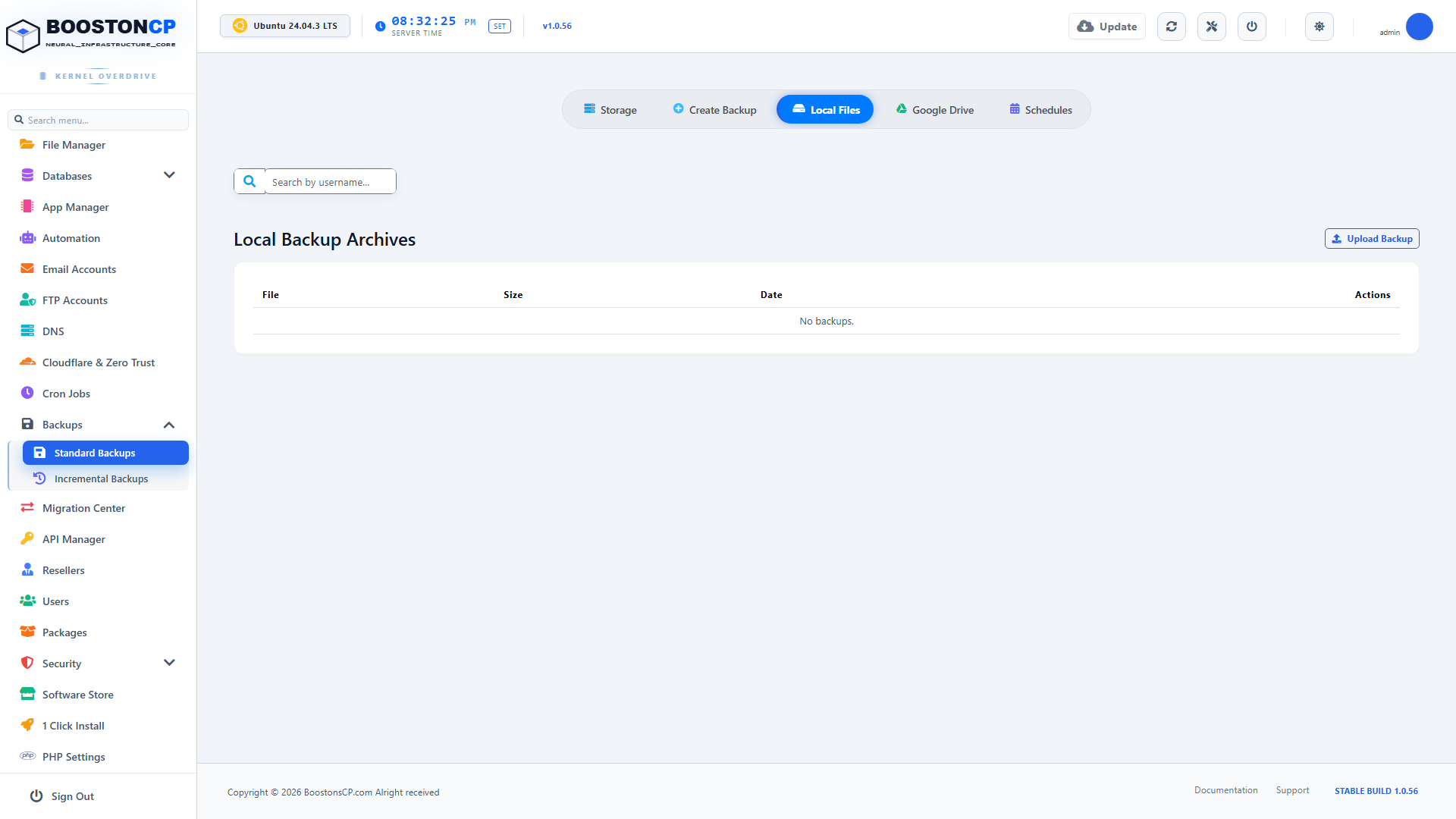This screenshot has height=819, width=1456.
Task: Click the Update button
Action: point(1107,27)
